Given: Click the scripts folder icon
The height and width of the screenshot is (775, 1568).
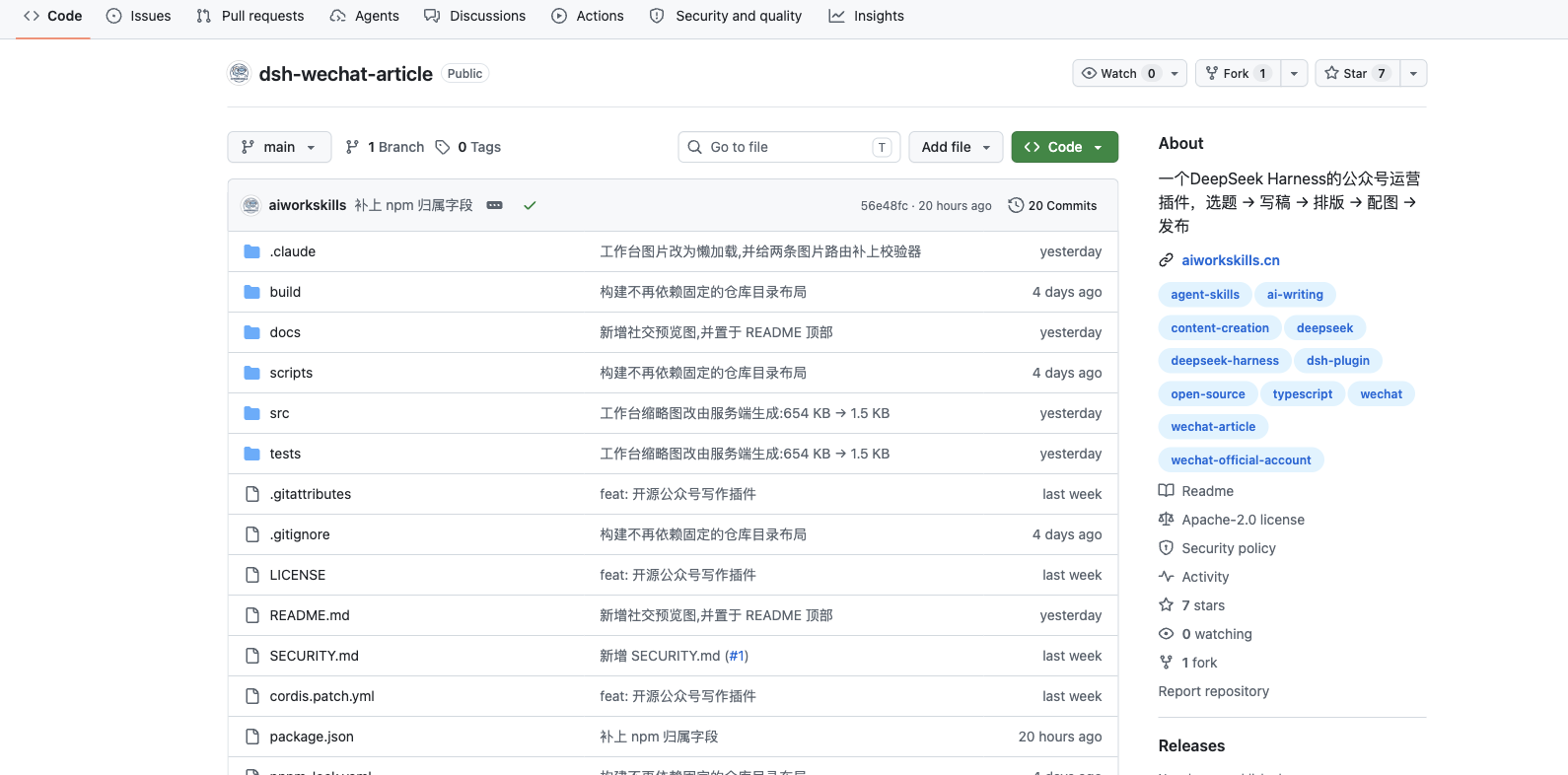Looking at the screenshot, I should coord(251,373).
